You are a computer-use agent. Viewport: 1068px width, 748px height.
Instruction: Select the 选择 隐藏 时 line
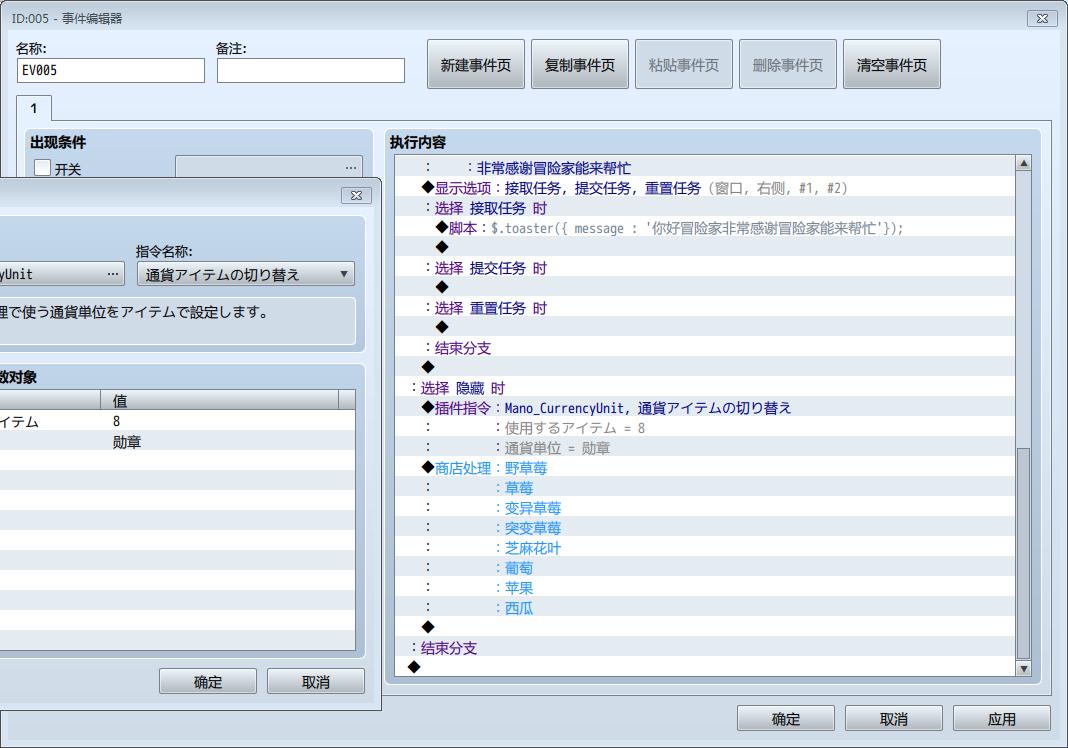(705, 388)
